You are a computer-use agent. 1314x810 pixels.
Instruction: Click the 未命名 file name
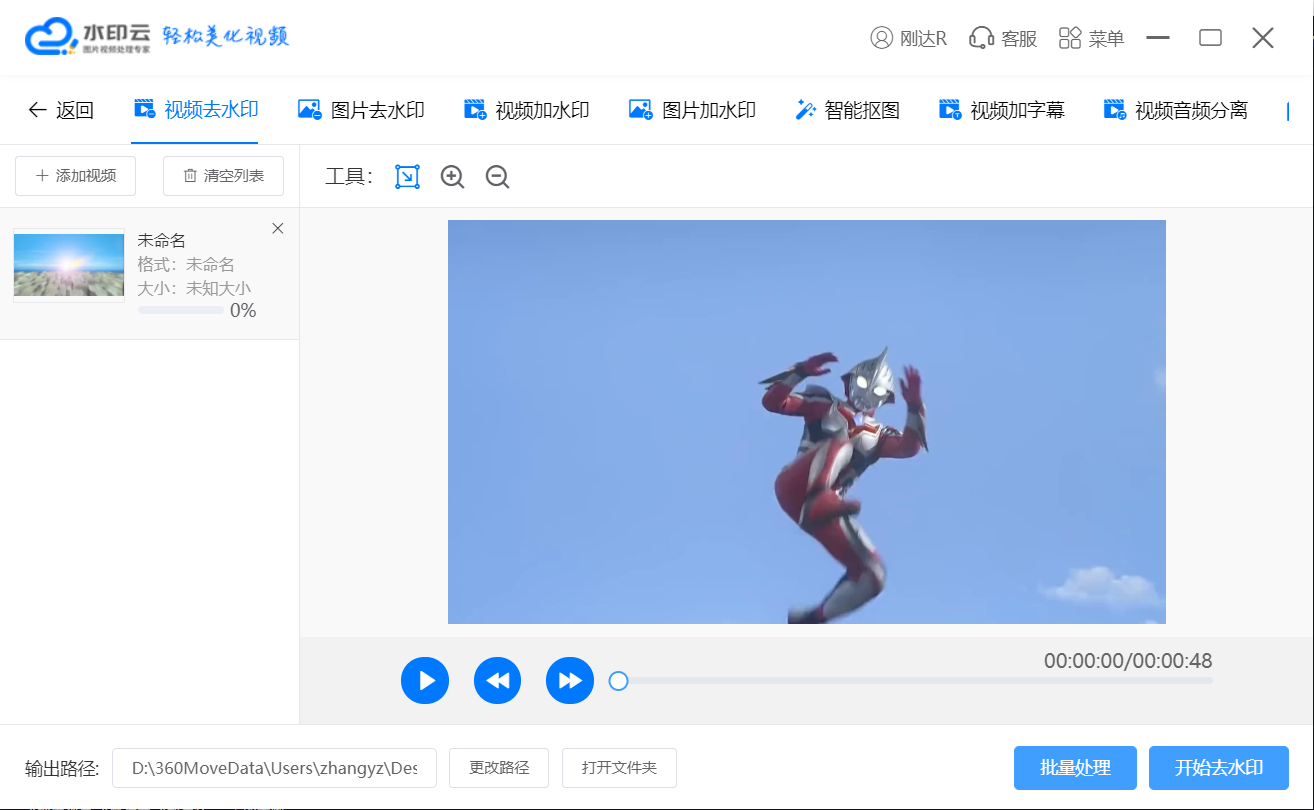click(x=161, y=240)
